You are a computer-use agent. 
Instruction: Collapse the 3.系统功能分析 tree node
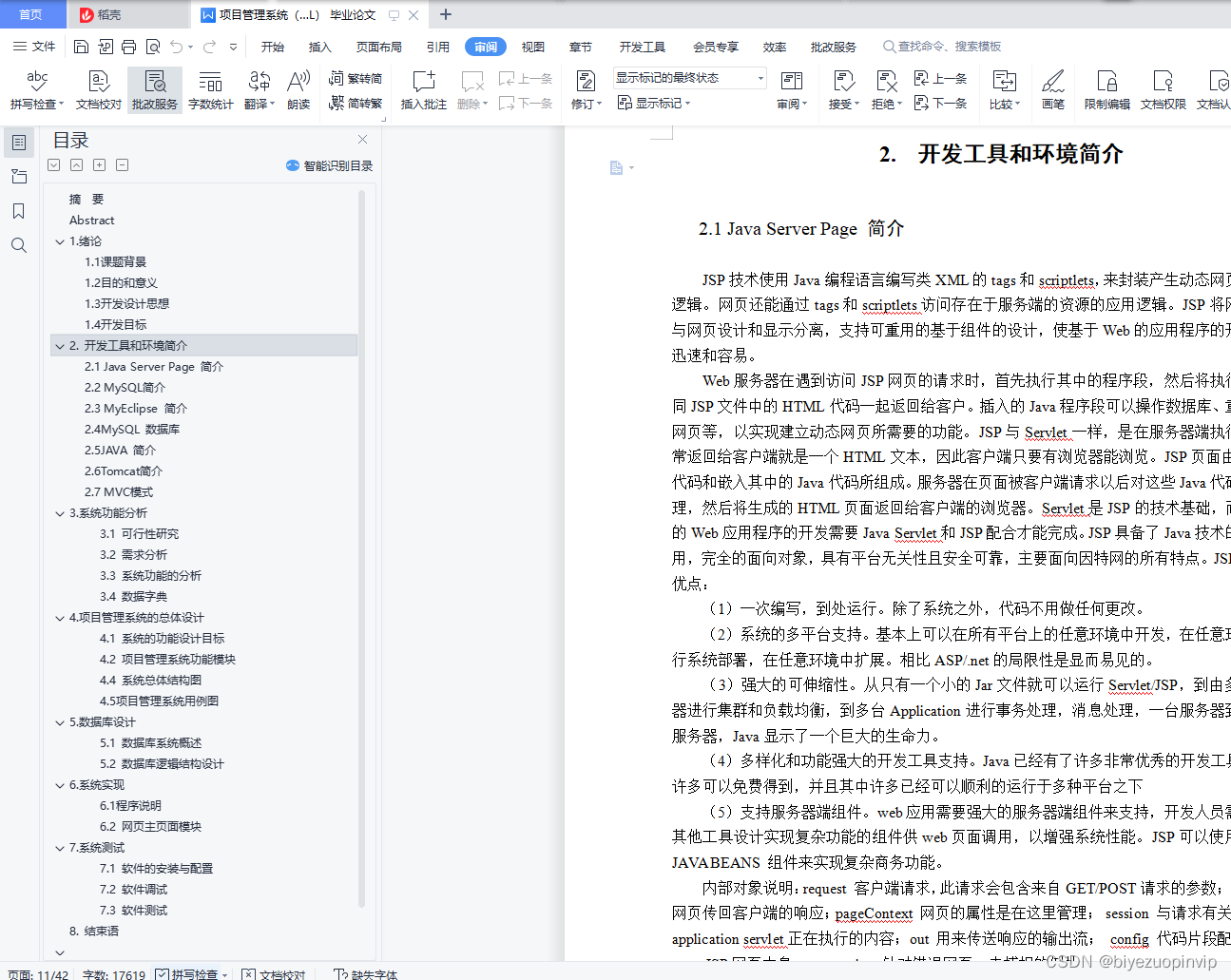pyautogui.click(x=60, y=512)
